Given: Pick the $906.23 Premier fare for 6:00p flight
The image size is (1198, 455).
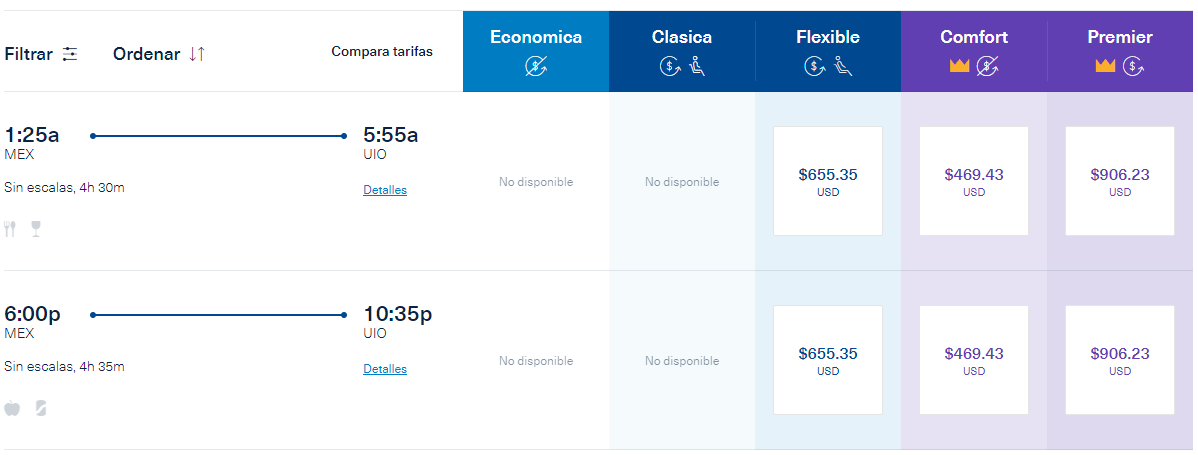Looking at the screenshot, I should (x=1120, y=360).
